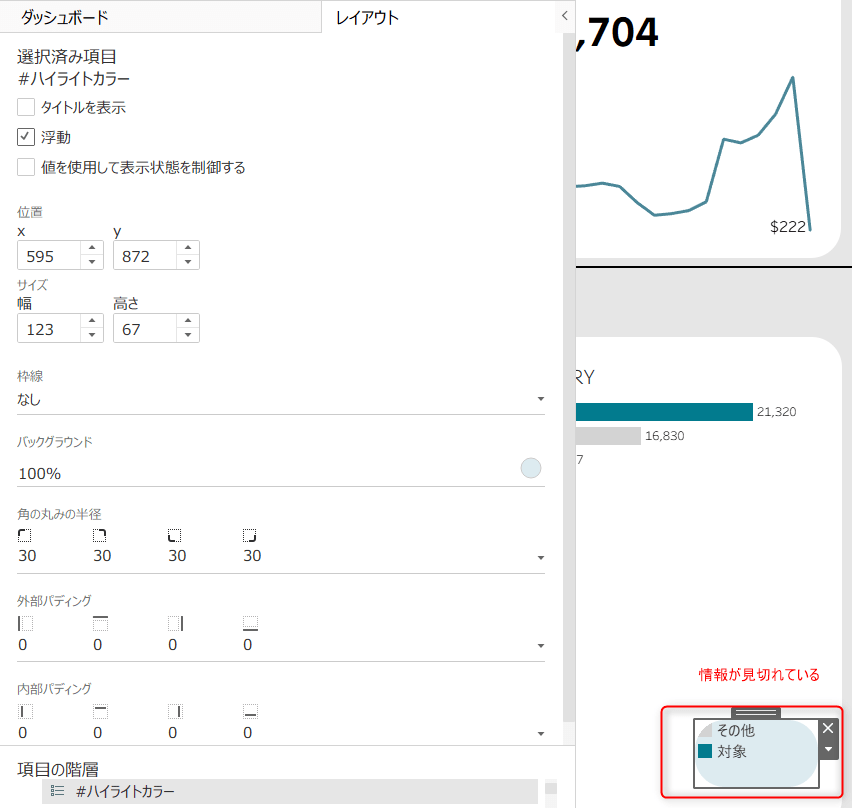This screenshot has width=852, height=808.
Task: Click the layout pane vertical scrollbar
Action: point(569,377)
